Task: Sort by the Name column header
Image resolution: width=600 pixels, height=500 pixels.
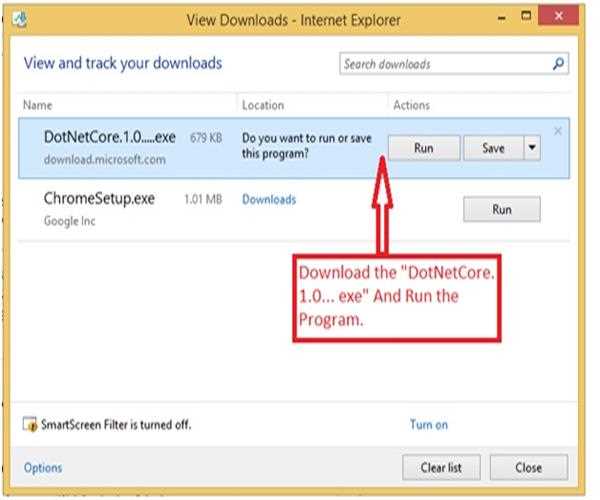Action: (x=37, y=105)
